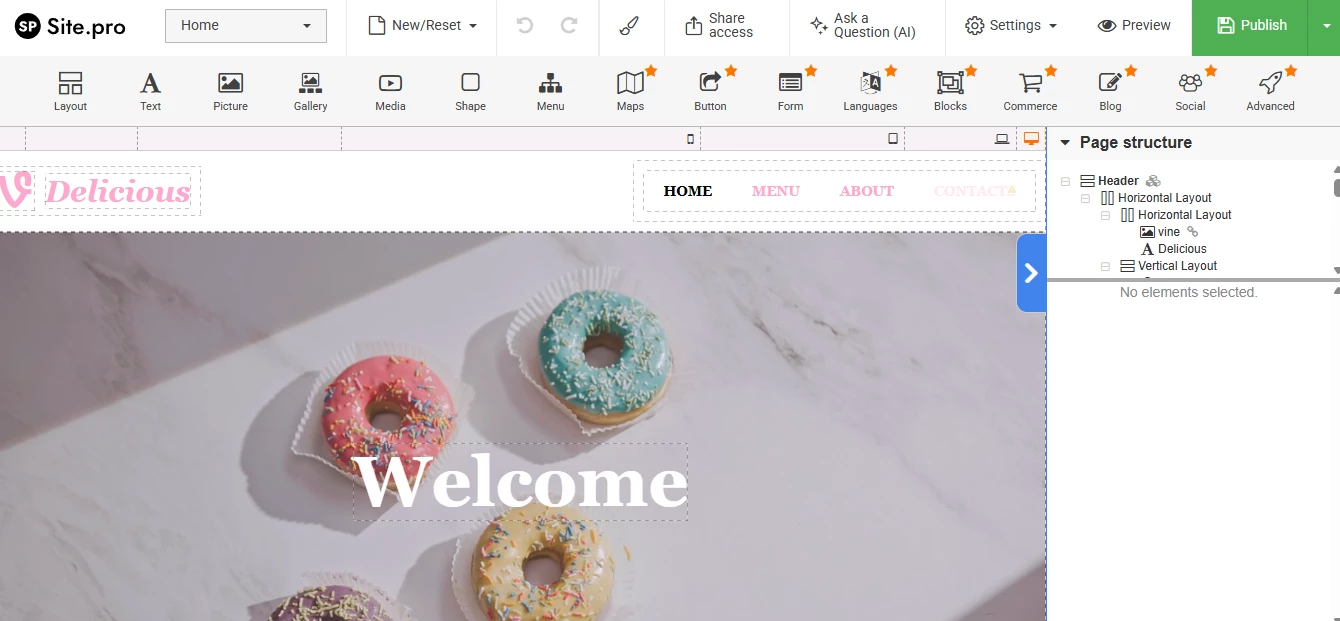Open the Gallery tool
This screenshot has height=621, width=1340.
pos(310,90)
